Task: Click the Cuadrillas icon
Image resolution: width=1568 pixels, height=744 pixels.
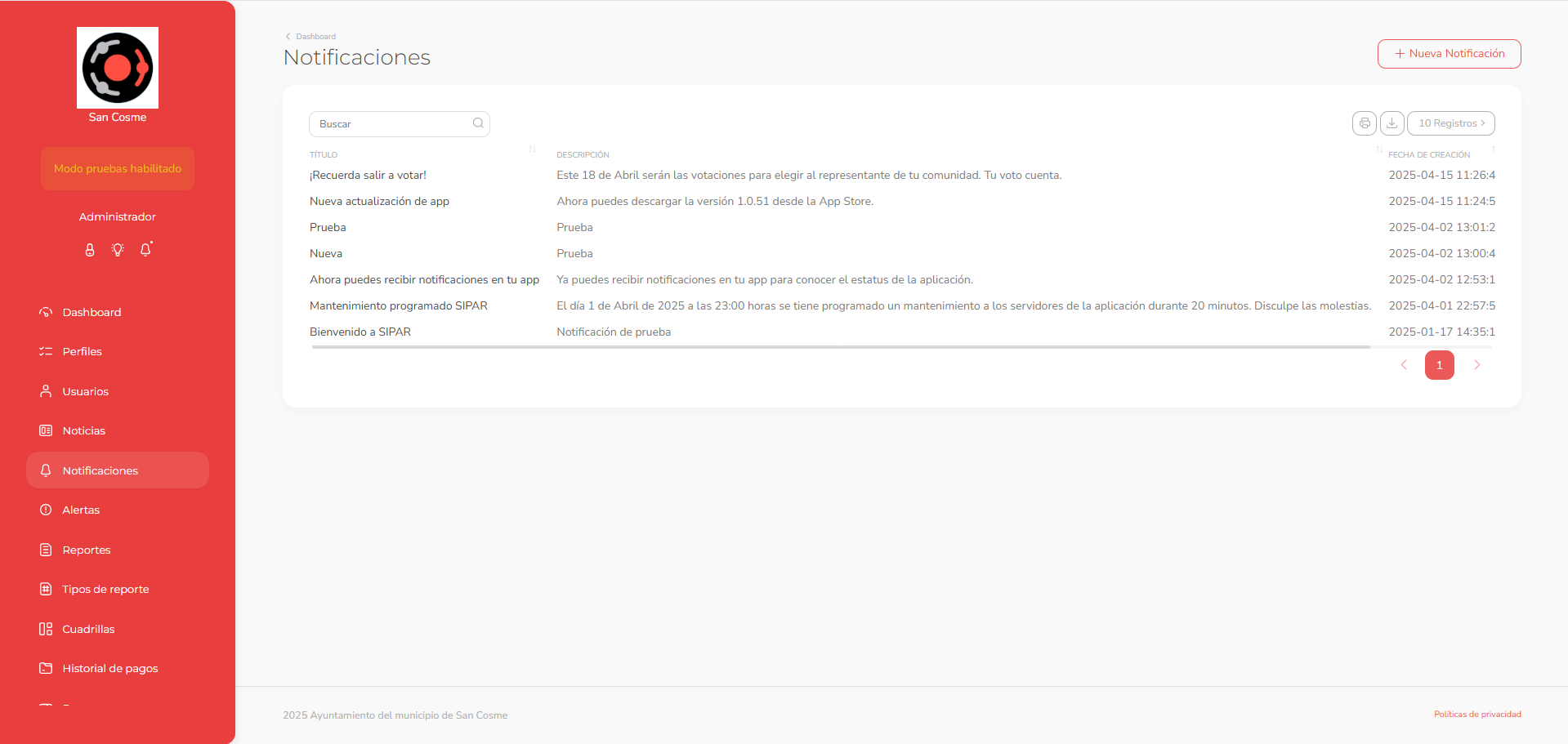Action: pyautogui.click(x=46, y=629)
